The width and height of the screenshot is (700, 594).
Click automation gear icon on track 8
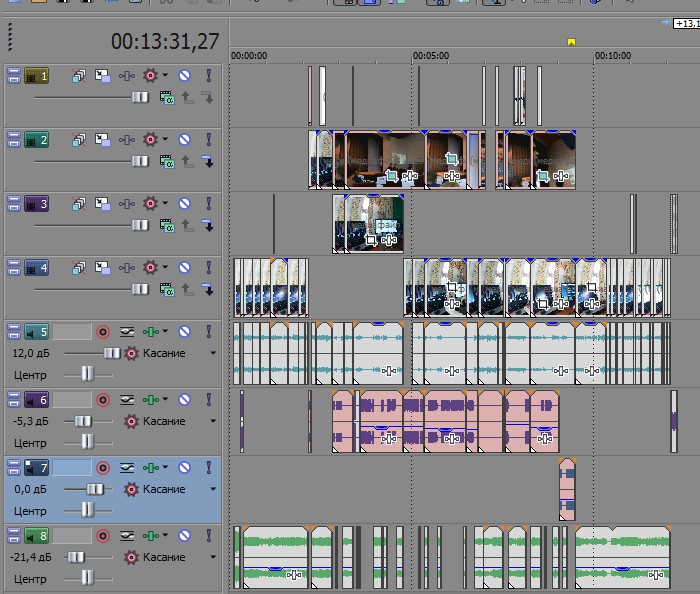[x=131, y=557]
